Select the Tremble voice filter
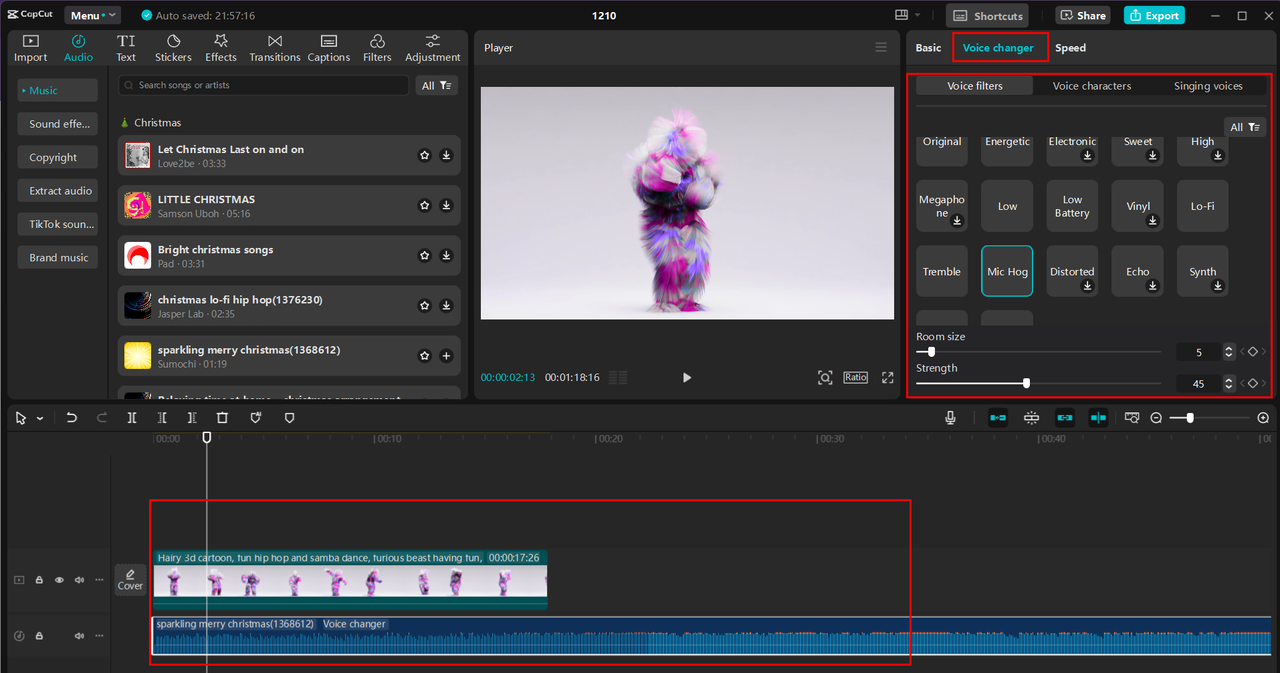 click(x=941, y=272)
